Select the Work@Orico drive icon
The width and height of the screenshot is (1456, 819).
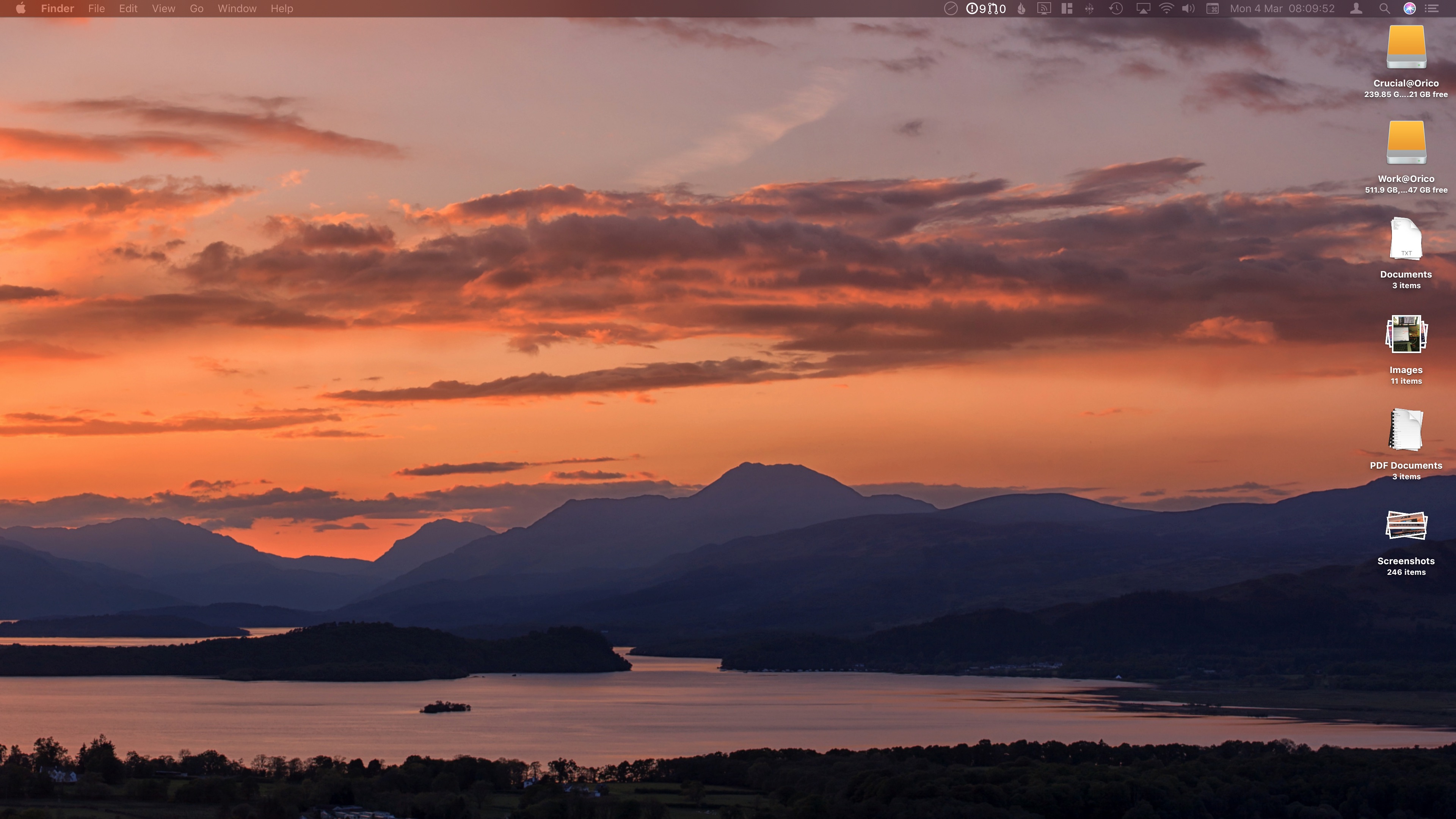(x=1406, y=144)
